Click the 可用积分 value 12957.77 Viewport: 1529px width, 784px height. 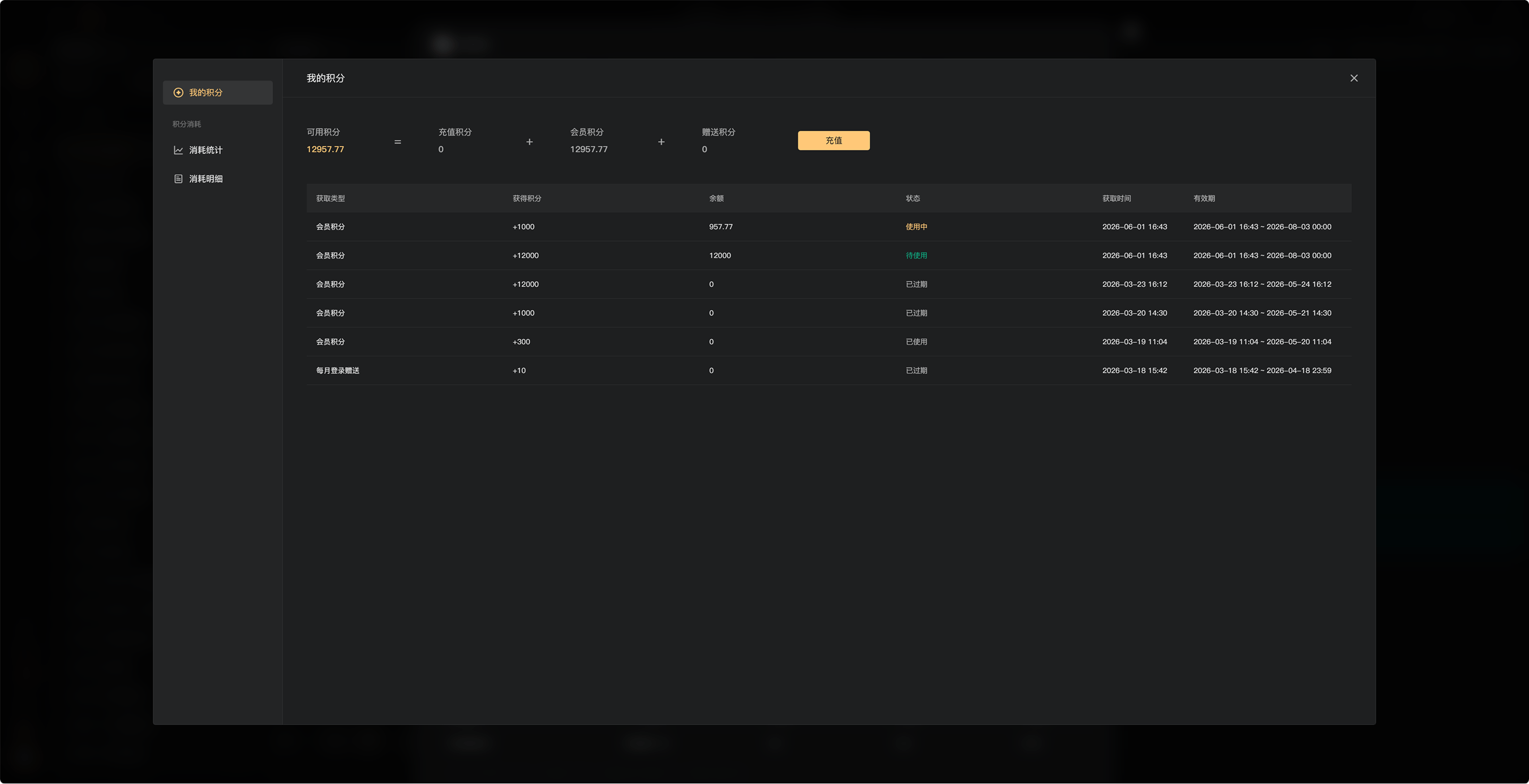pyautogui.click(x=325, y=150)
